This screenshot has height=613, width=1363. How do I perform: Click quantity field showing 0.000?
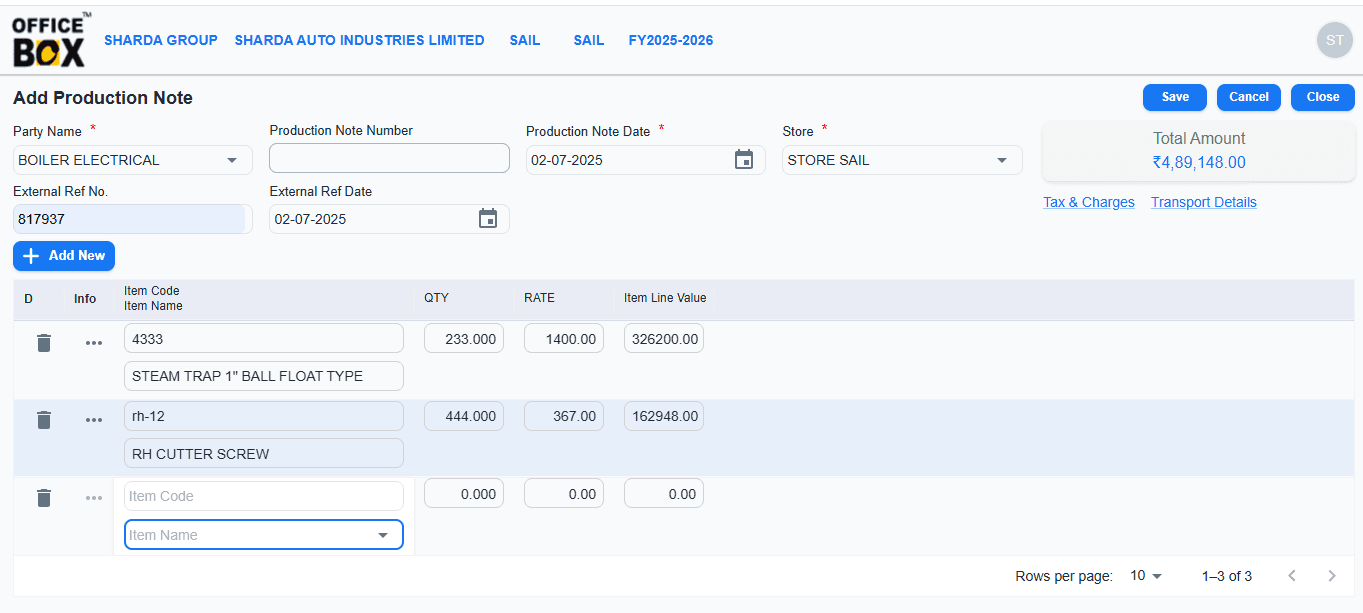[464, 493]
